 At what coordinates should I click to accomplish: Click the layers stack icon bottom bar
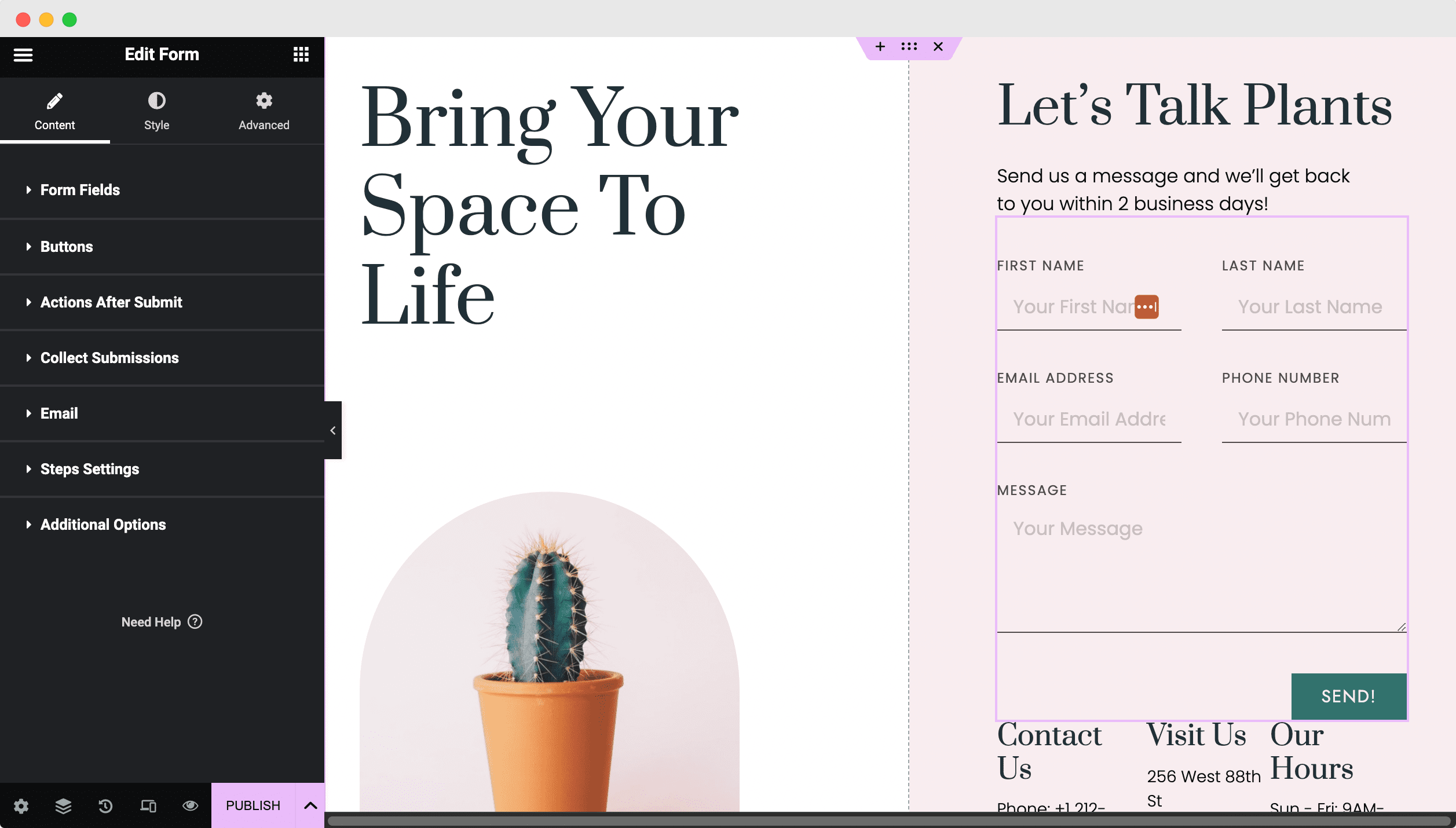click(63, 805)
